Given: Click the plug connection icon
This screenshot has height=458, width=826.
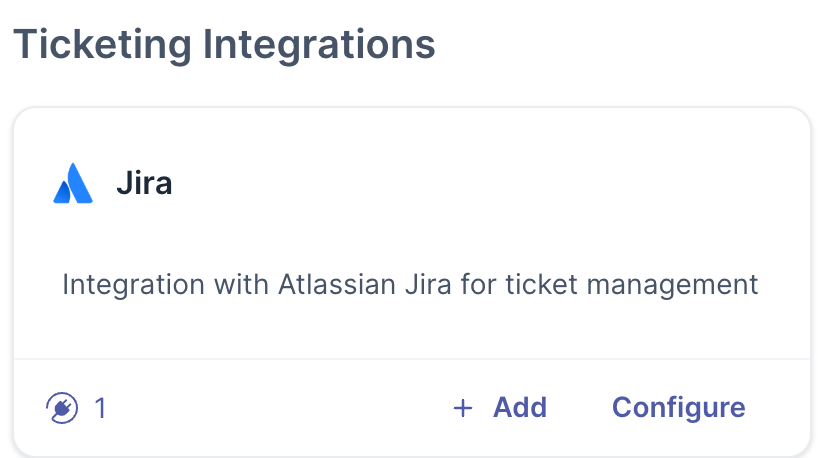Looking at the screenshot, I should pyautogui.click(x=62, y=408).
